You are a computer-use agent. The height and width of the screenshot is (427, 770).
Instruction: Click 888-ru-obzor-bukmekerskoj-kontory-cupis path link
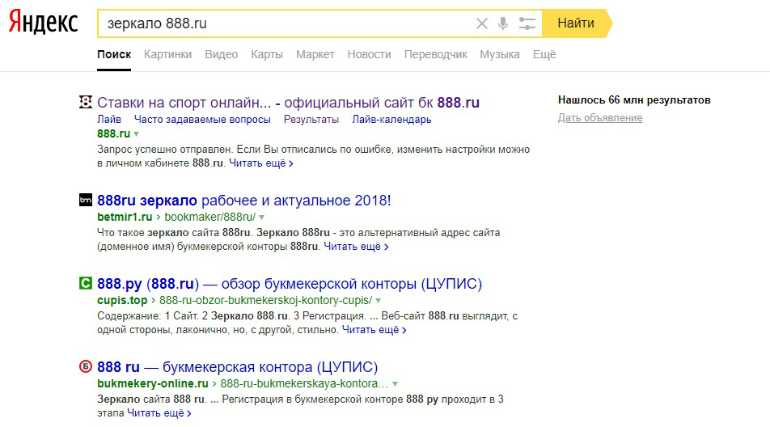[x=266, y=300]
